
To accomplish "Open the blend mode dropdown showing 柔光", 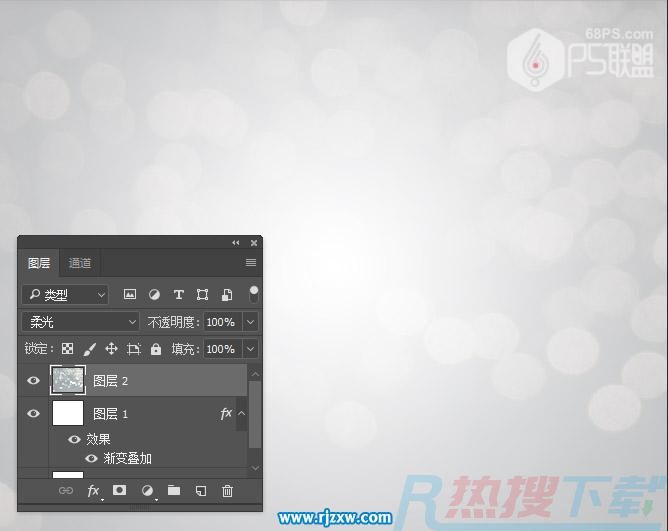I will [81, 322].
